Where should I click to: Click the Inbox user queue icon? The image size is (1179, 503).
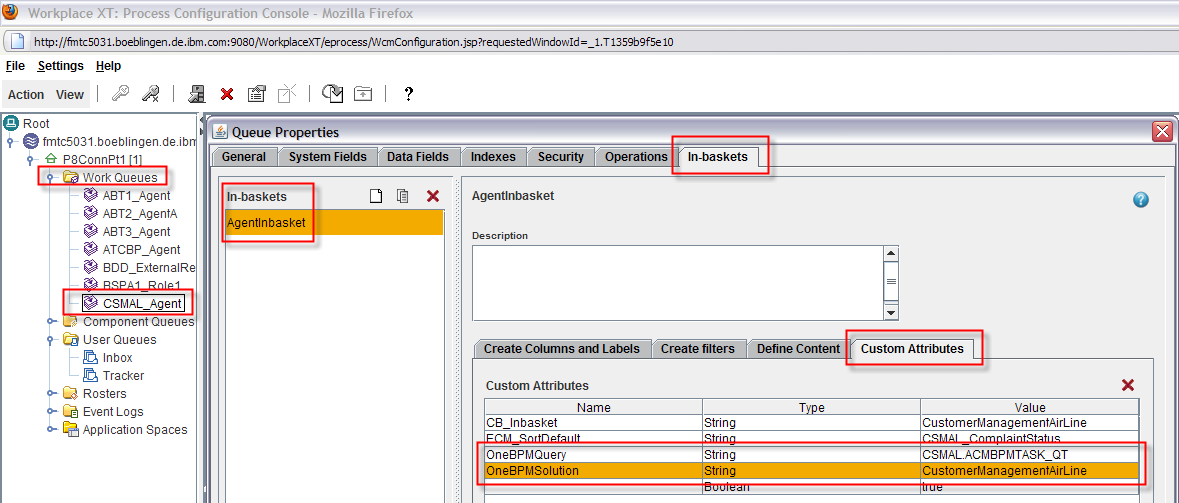[91, 358]
